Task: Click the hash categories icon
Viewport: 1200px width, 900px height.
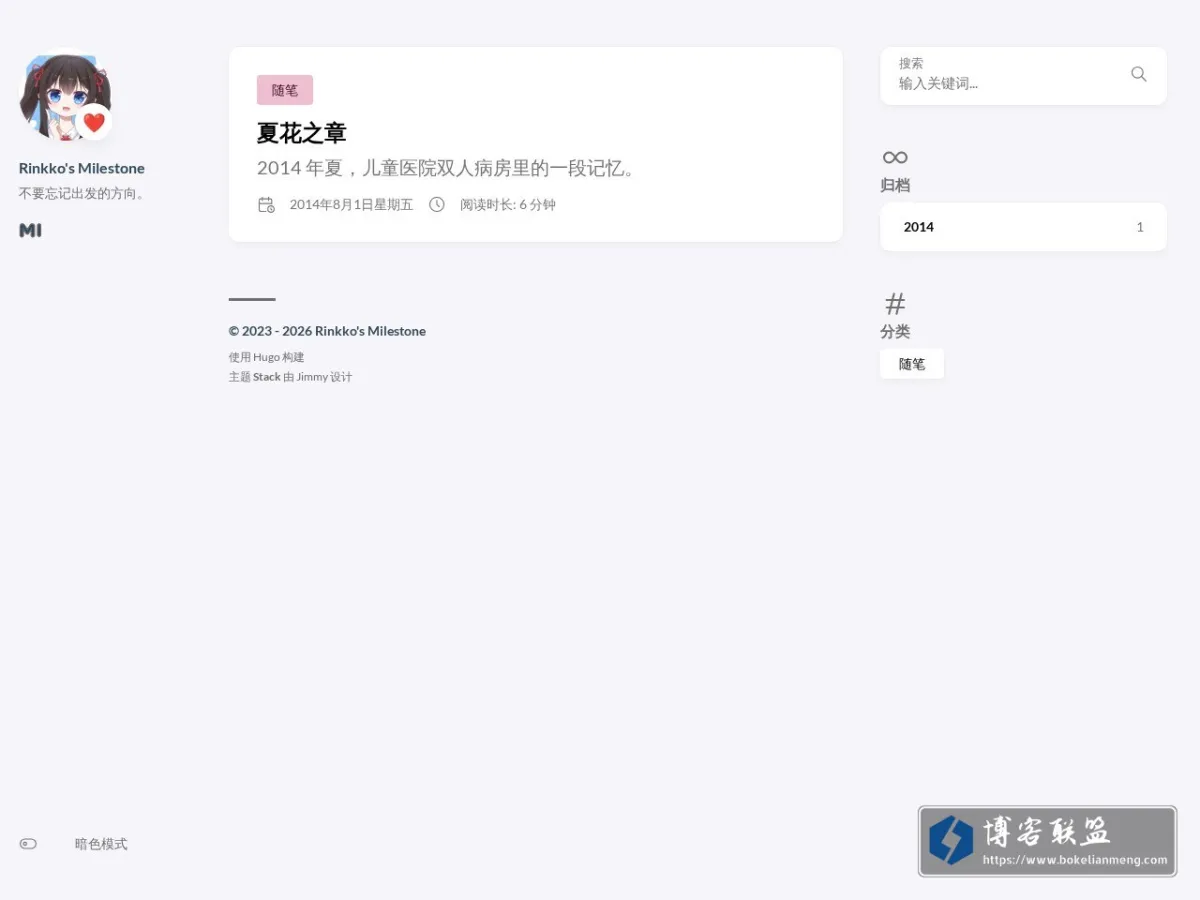Action: tap(895, 303)
